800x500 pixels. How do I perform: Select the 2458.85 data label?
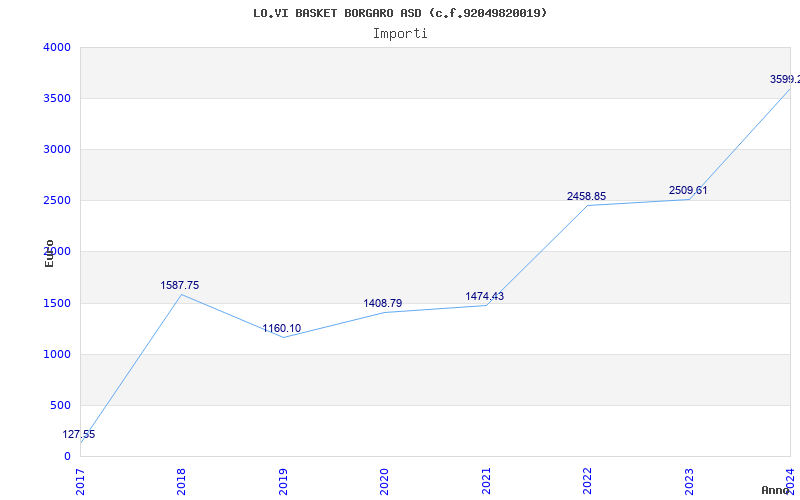586,196
